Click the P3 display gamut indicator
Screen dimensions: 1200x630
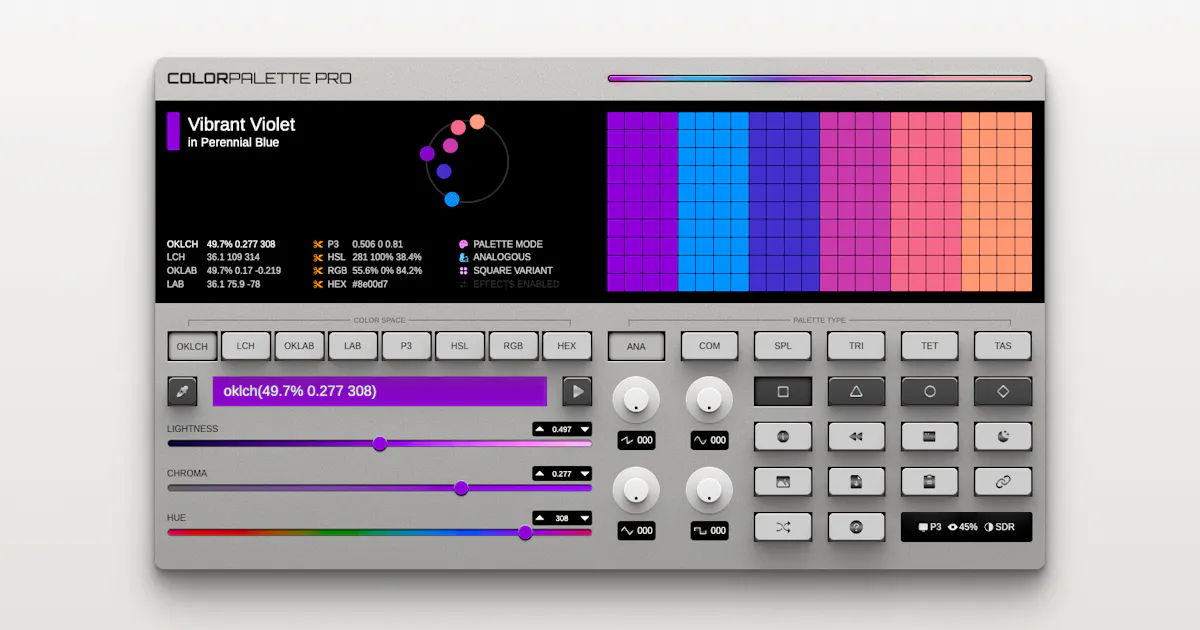930,527
